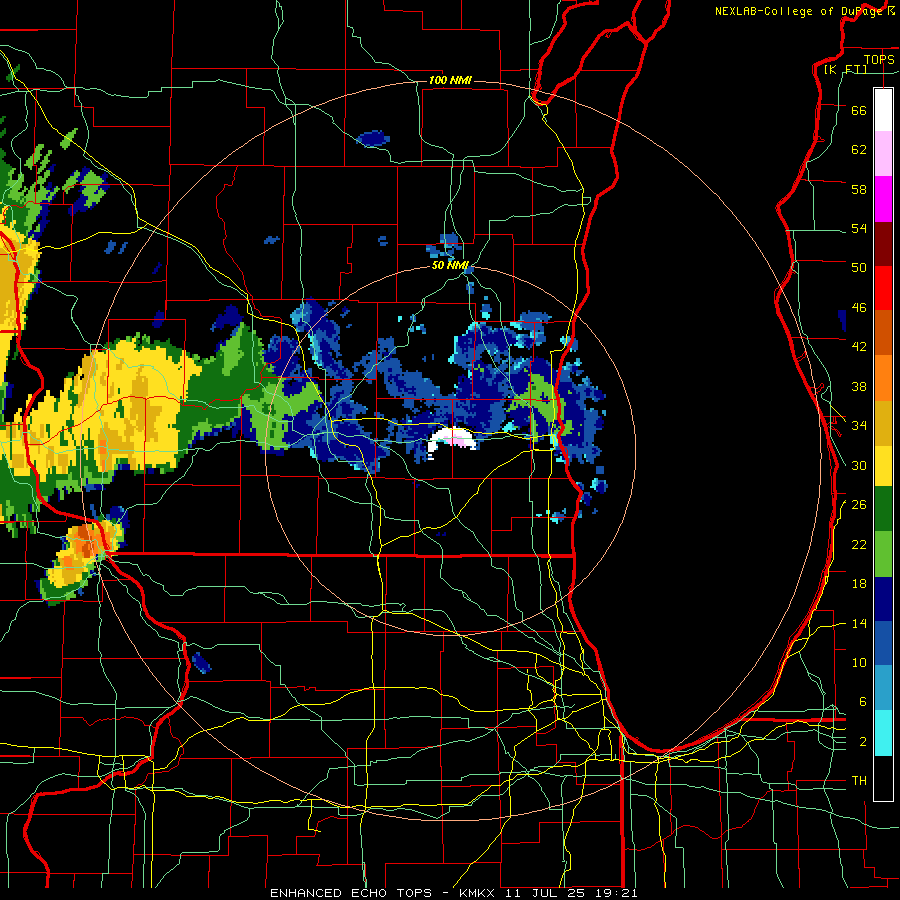
Task: Click the 30 value on the scale
Action: 859,465
